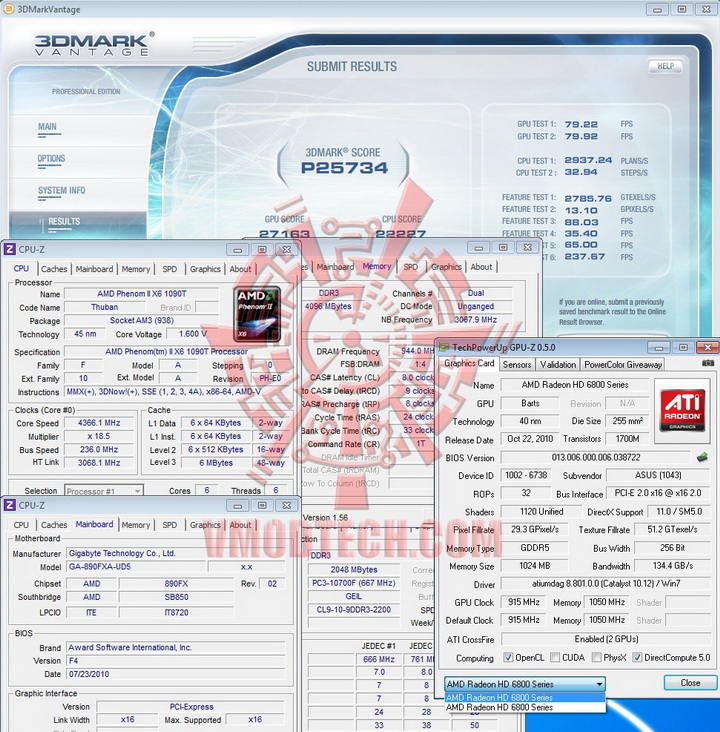Click the Bus Speed value 236.0 MHz
The height and width of the screenshot is (732, 720).
[x=99, y=450]
